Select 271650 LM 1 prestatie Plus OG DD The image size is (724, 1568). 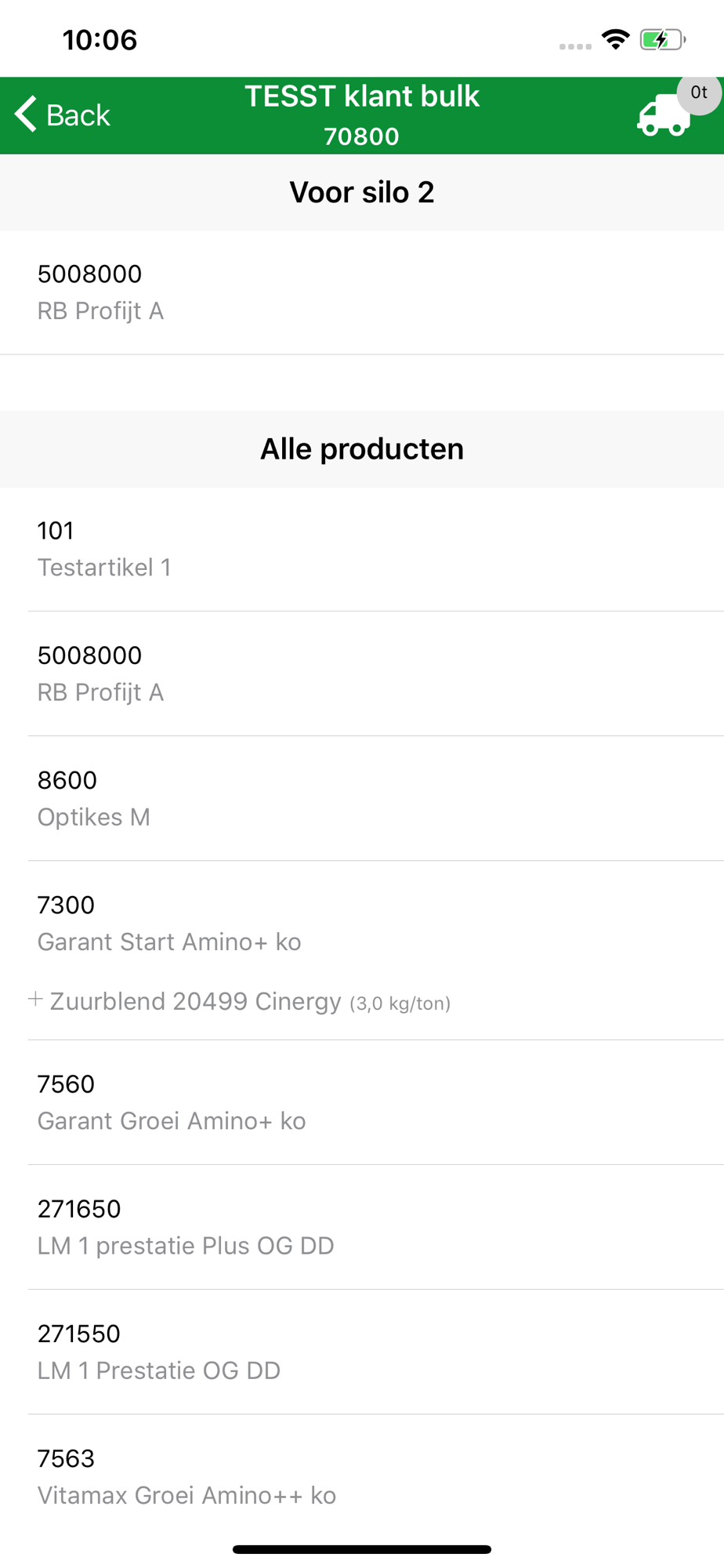tap(362, 1227)
